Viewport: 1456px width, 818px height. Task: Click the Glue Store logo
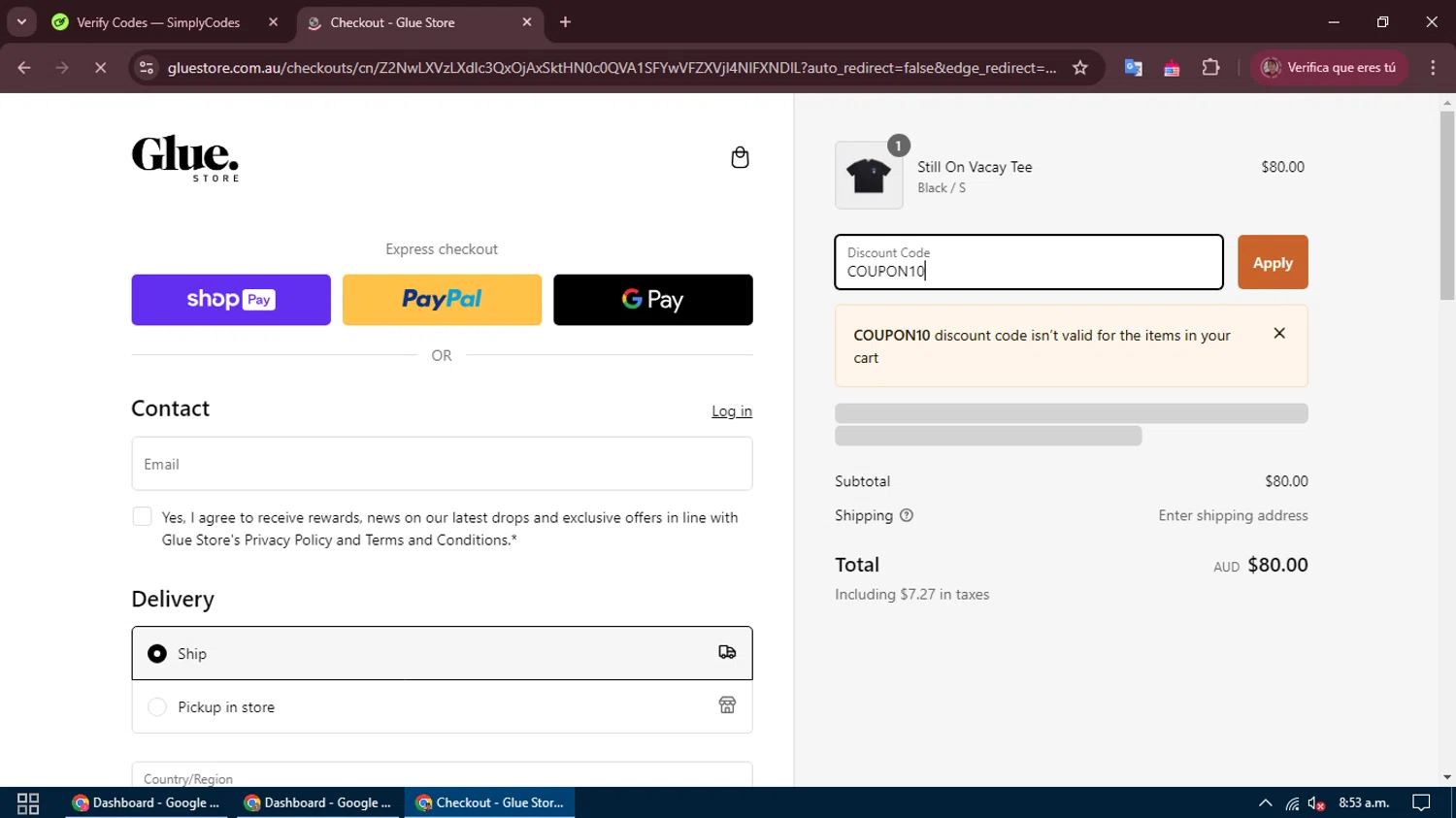coord(185,158)
